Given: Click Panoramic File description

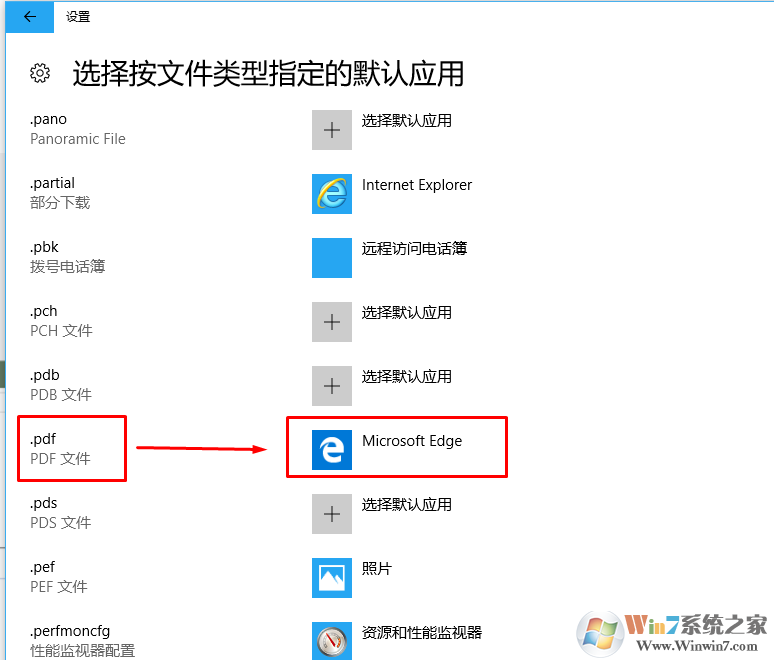Looking at the screenshot, I should pyautogui.click(x=78, y=139).
